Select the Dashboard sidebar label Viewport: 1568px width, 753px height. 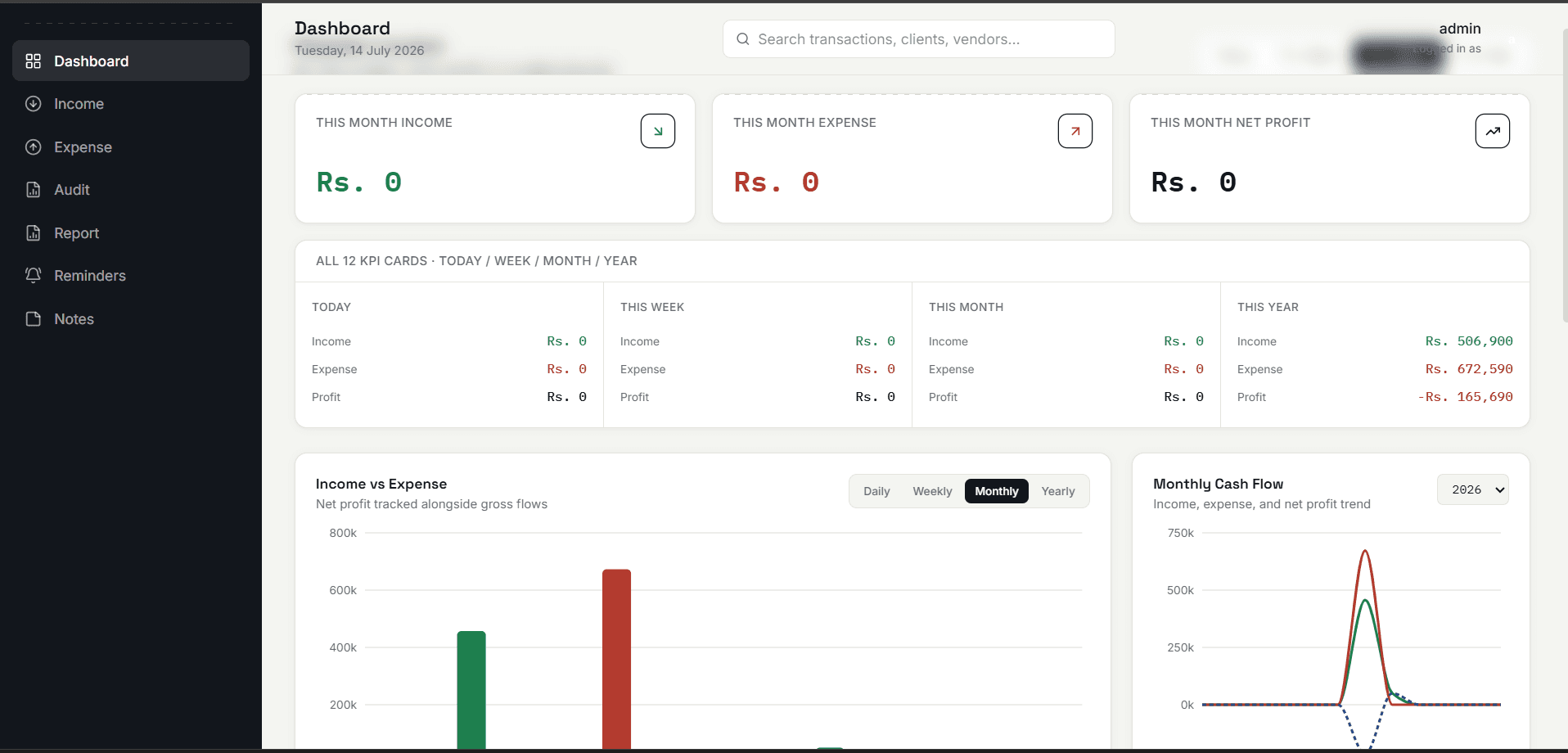click(91, 61)
